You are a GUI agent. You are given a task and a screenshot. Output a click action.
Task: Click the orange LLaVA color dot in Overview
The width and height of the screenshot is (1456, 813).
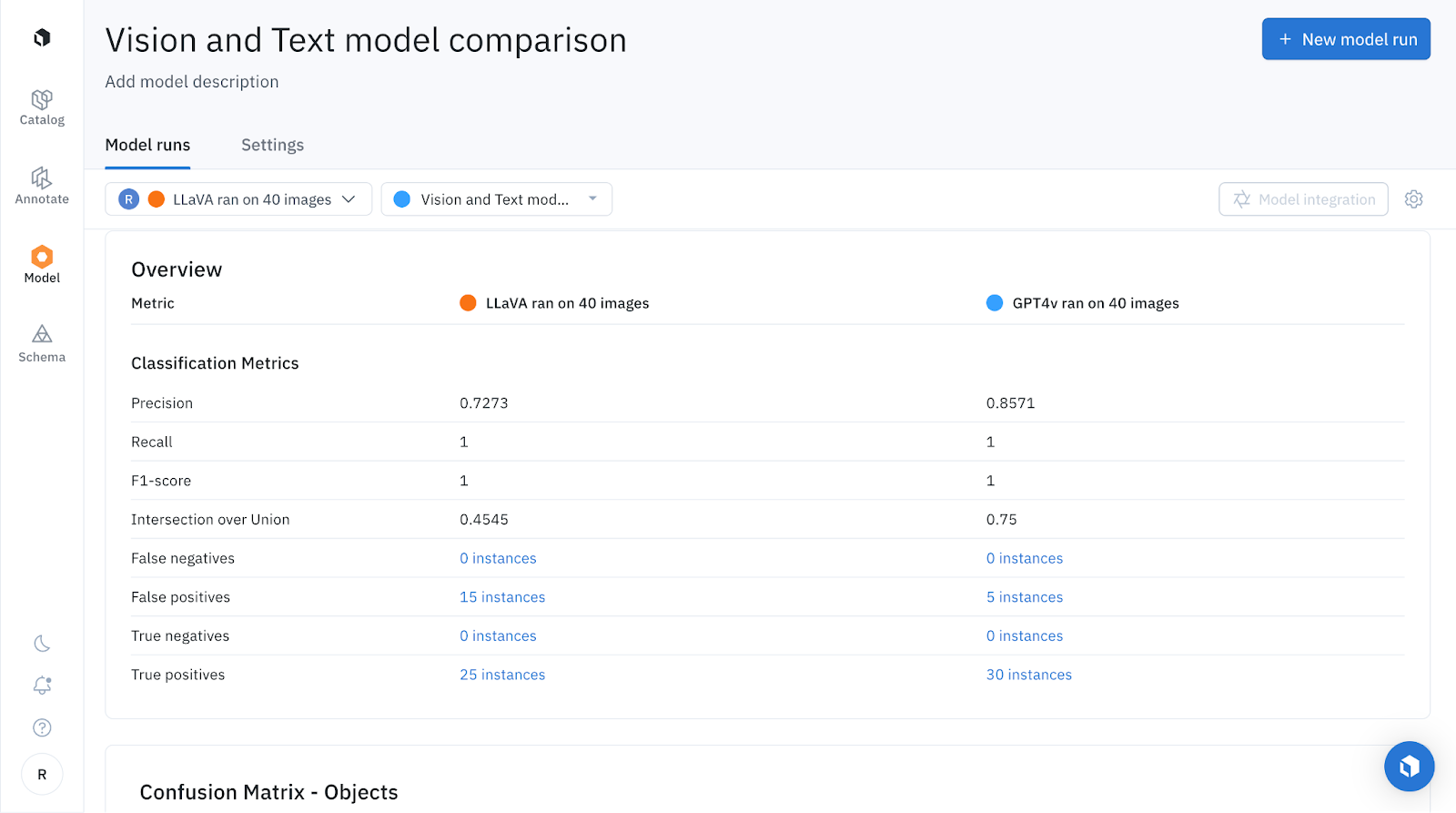click(x=468, y=303)
